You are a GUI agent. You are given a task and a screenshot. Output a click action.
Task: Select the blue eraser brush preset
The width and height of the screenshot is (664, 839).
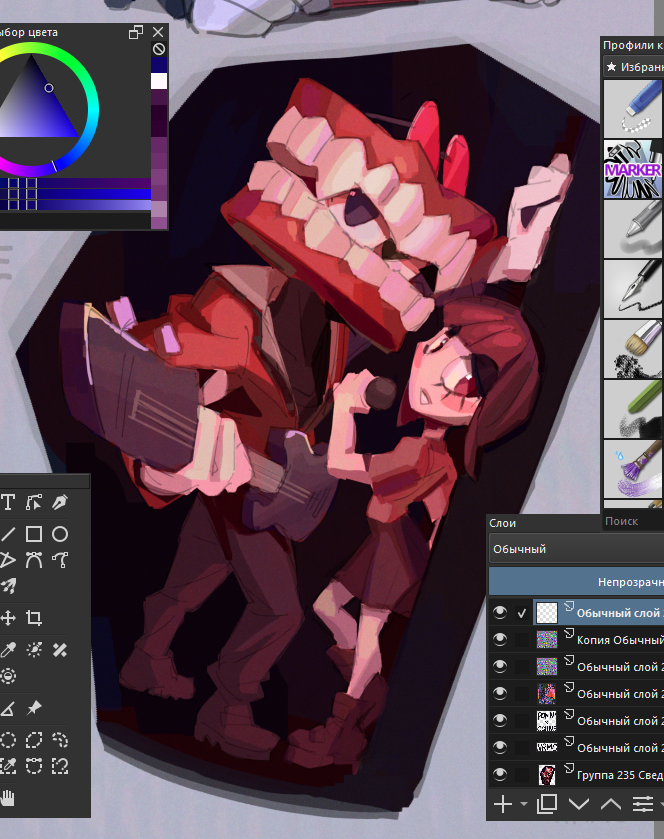click(633, 109)
